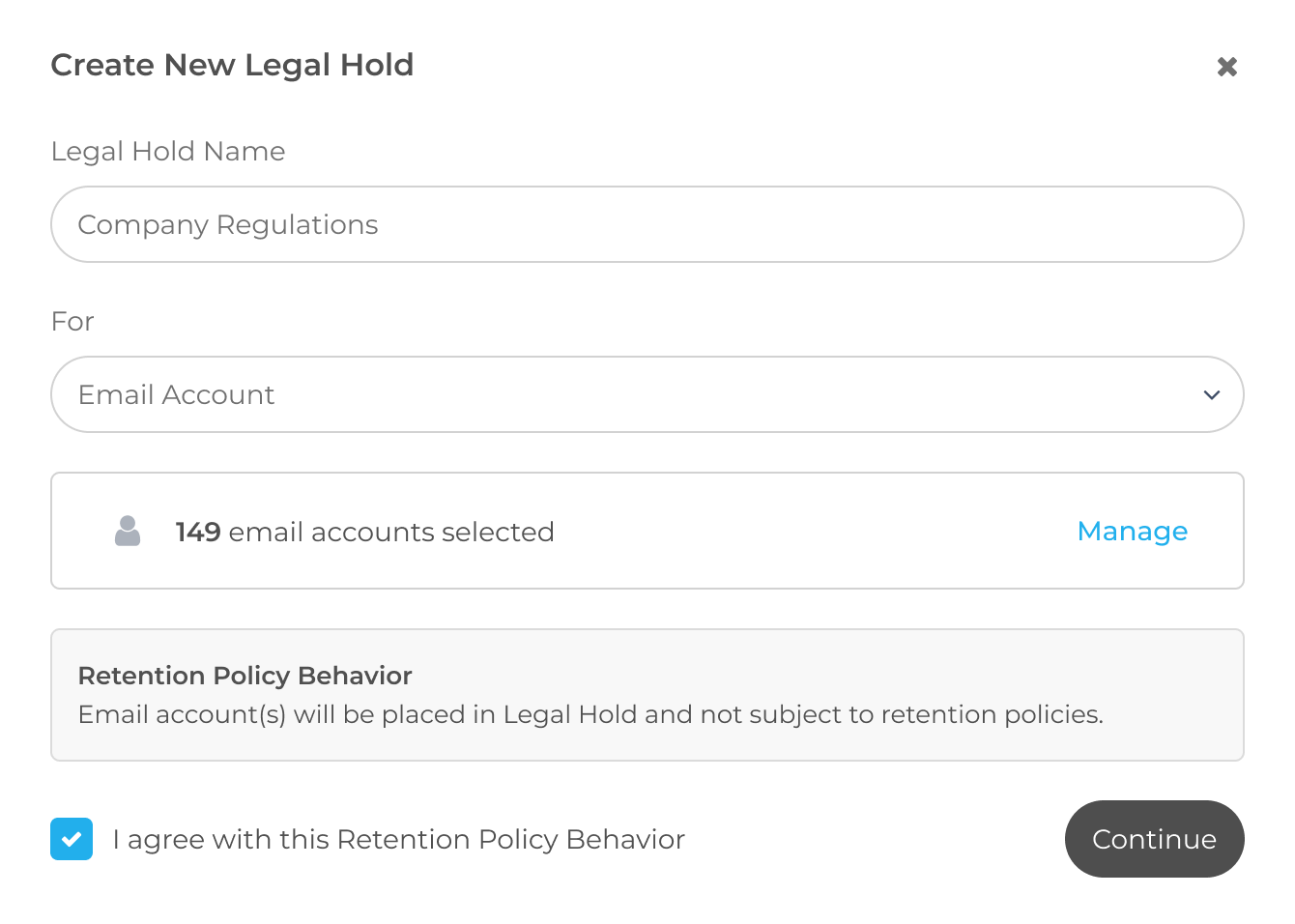
Task: Uncheck the agree with Retention Policy checkbox
Action: point(72,839)
